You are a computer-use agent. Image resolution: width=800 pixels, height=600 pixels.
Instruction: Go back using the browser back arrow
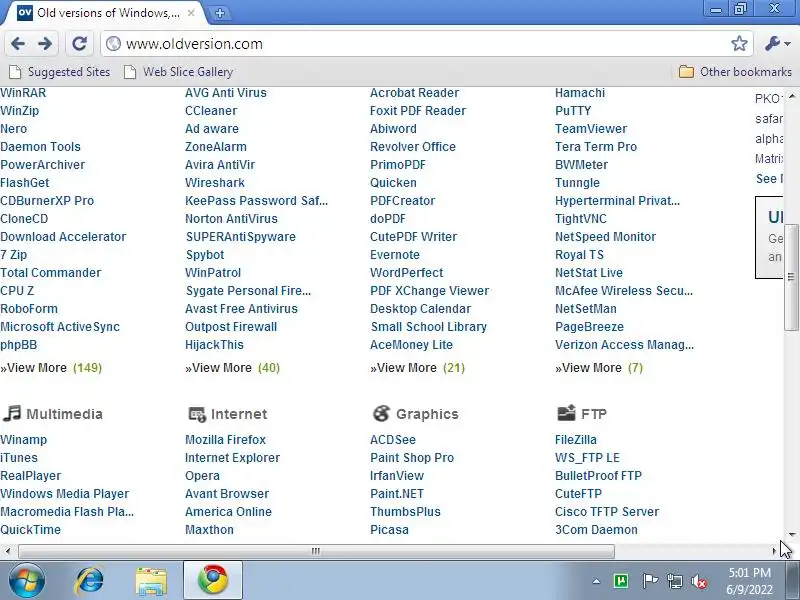(x=18, y=44)
